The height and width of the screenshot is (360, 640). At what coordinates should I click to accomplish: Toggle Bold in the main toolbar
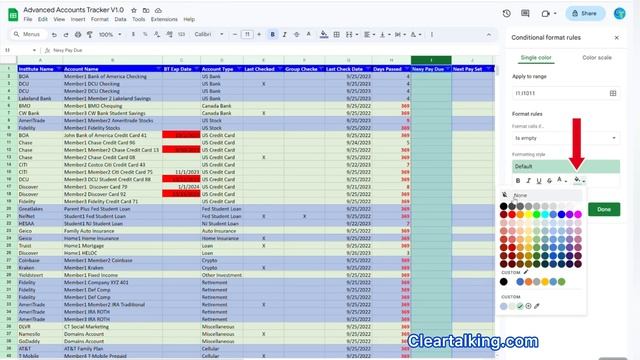[273, 35]
